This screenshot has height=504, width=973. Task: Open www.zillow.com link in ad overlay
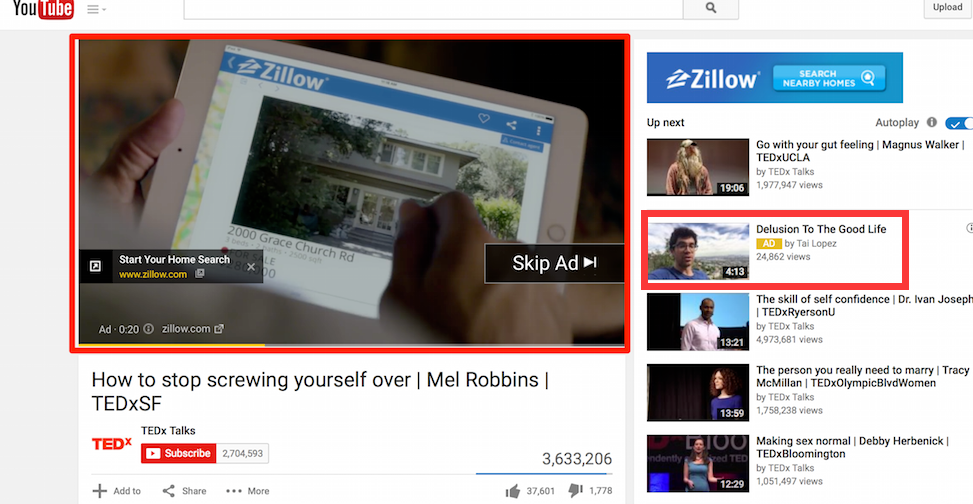pyautogui.click(x=153, y=274)
